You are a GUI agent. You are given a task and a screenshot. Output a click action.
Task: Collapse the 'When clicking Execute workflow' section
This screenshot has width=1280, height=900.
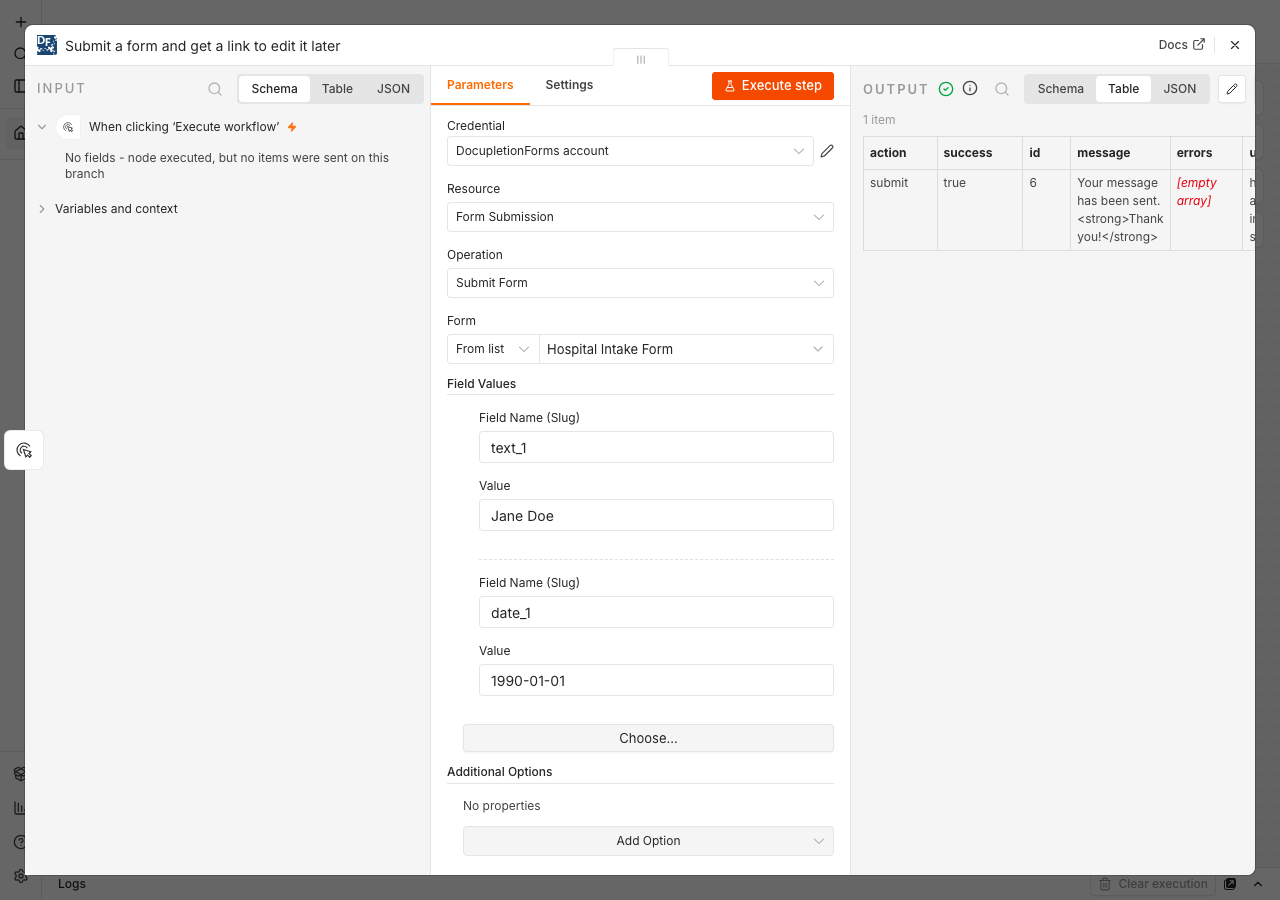42,127
